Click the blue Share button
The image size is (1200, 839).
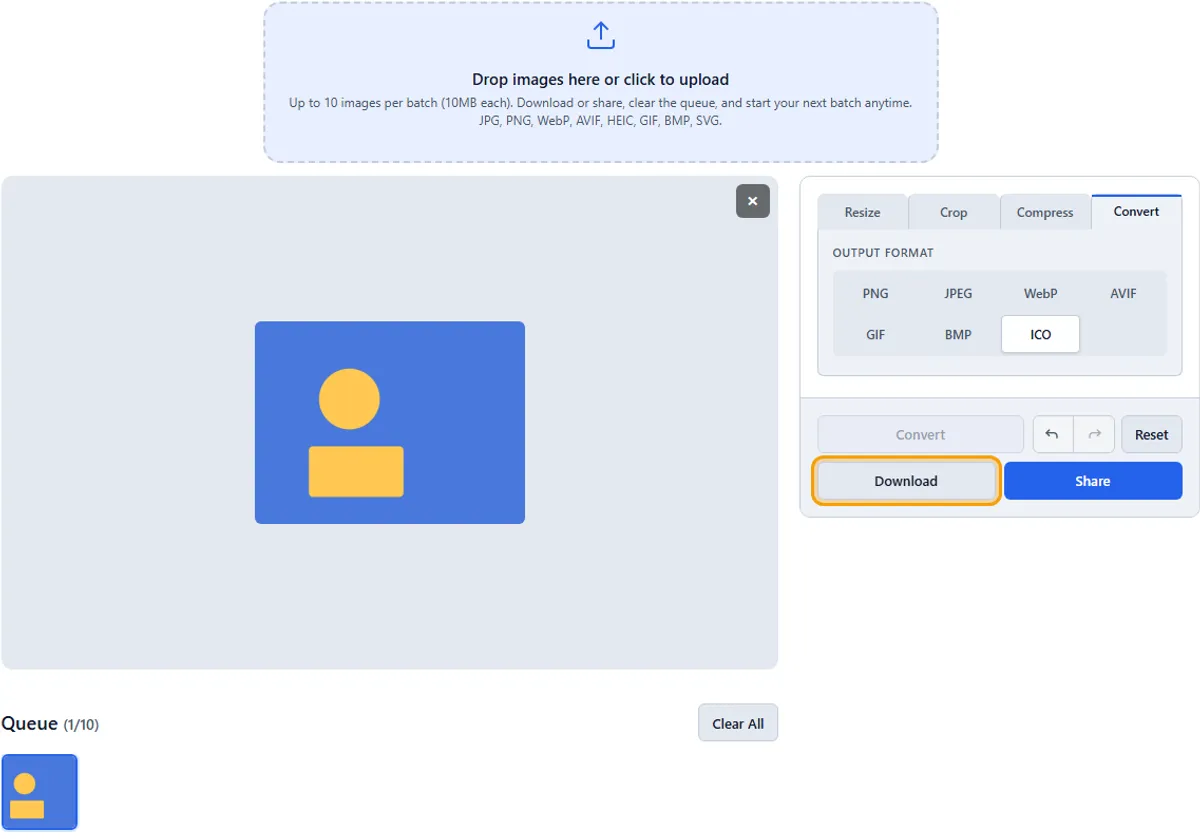pyautogui.click(x=1093, y=481)
